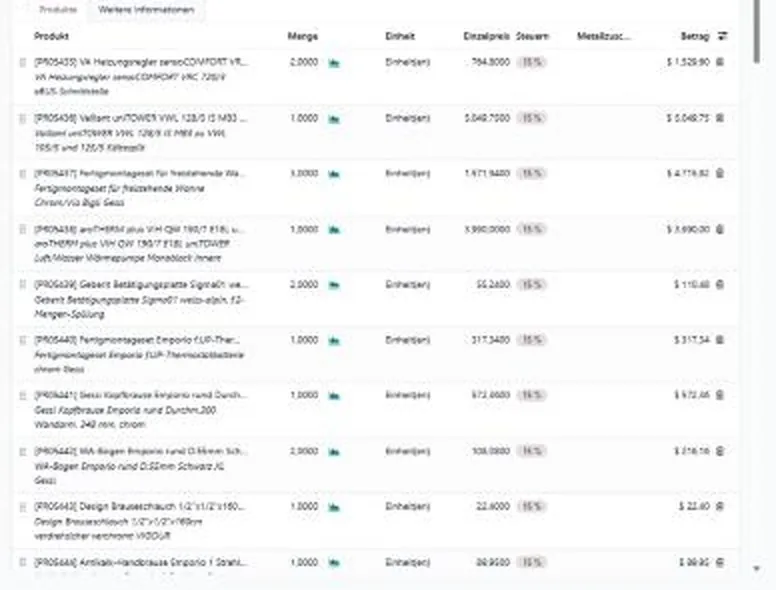Screen dimensions: 776x590
Task: Click drag handle of PROS435 row
Action: 22,62
